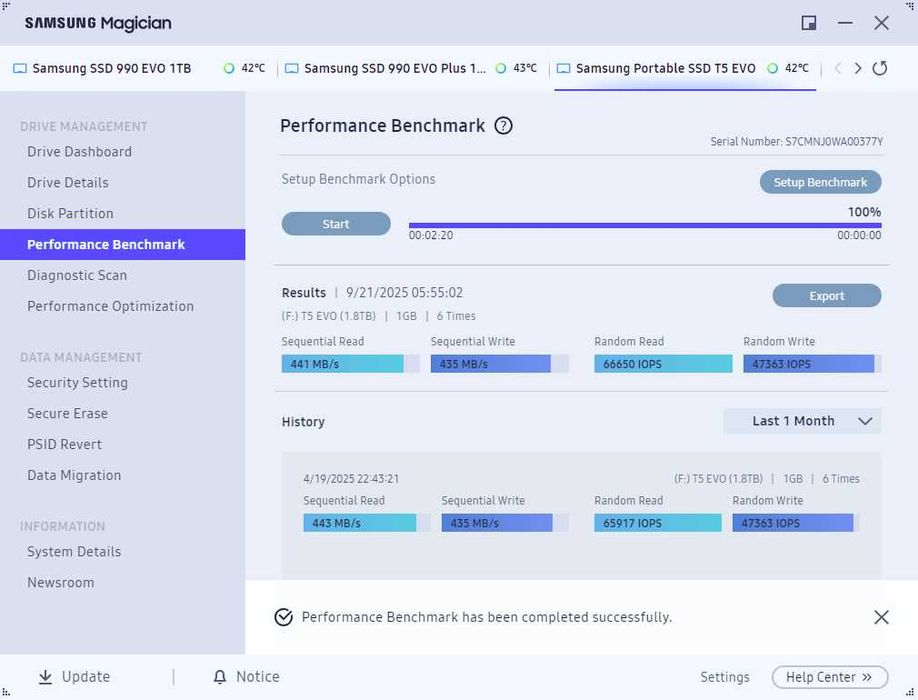Show previous drives with left arrow
Screen dimensions: 918x700
tap(838, 68)
